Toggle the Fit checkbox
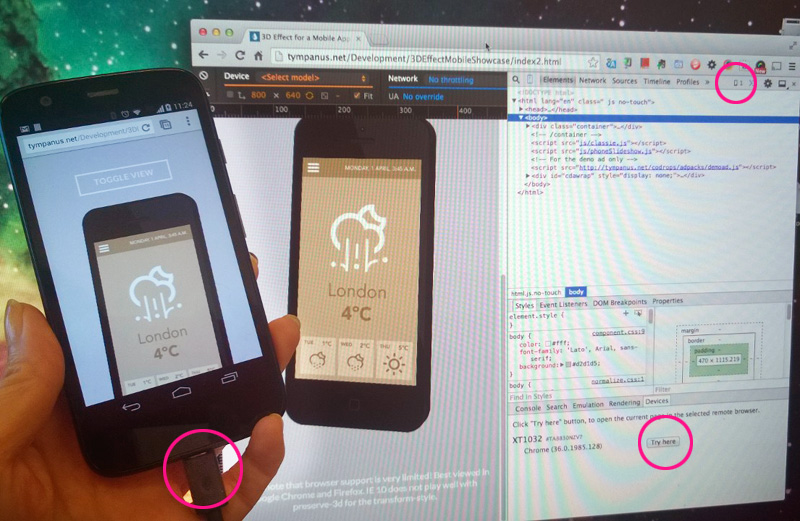 click(357, 95)
